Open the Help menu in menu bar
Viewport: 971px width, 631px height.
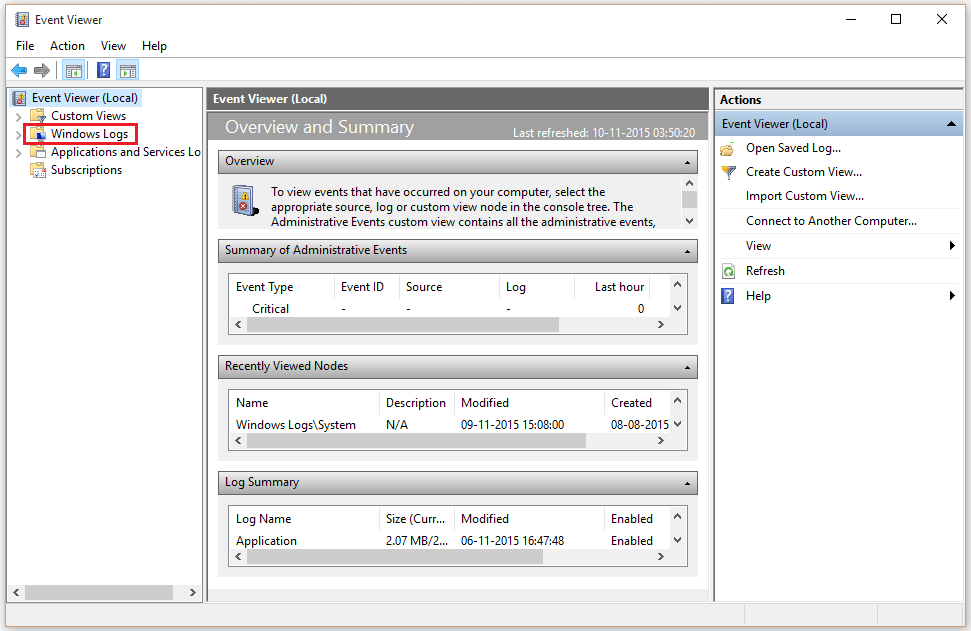154,46
